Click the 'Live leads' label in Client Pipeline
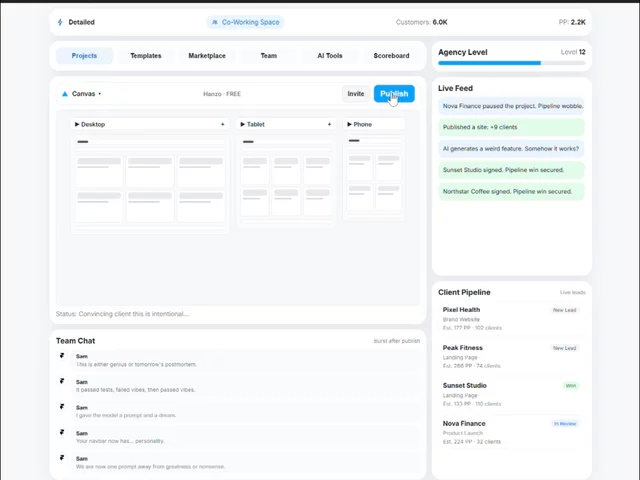Image resolution: width=640 pixels, height=480 pixels. [x=573, y=293]
